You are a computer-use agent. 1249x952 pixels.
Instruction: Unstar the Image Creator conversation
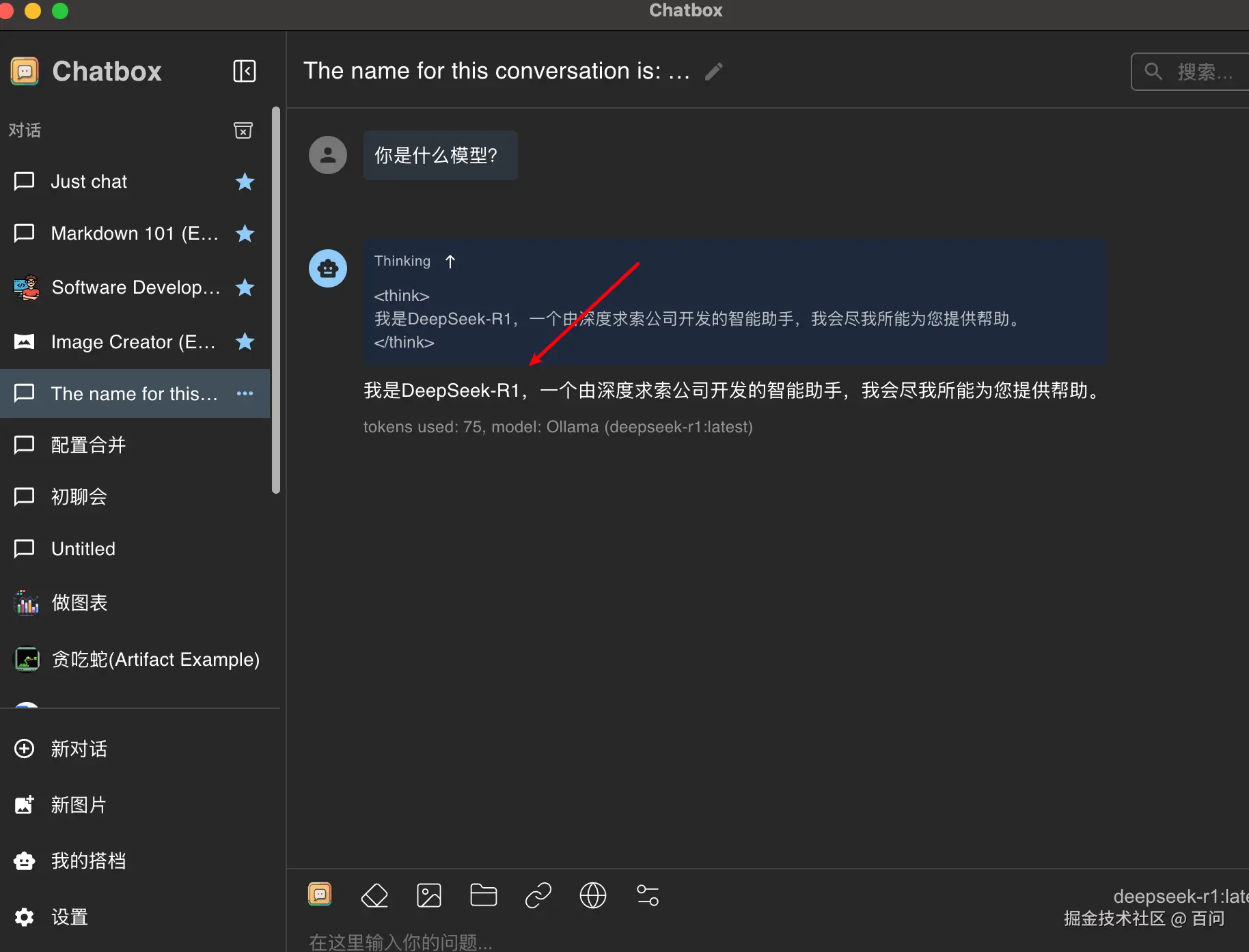point(245,341)
